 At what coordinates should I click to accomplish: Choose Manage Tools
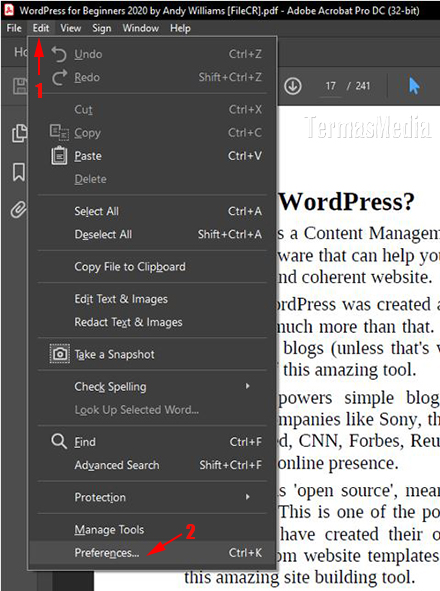(x=152, y=529)
